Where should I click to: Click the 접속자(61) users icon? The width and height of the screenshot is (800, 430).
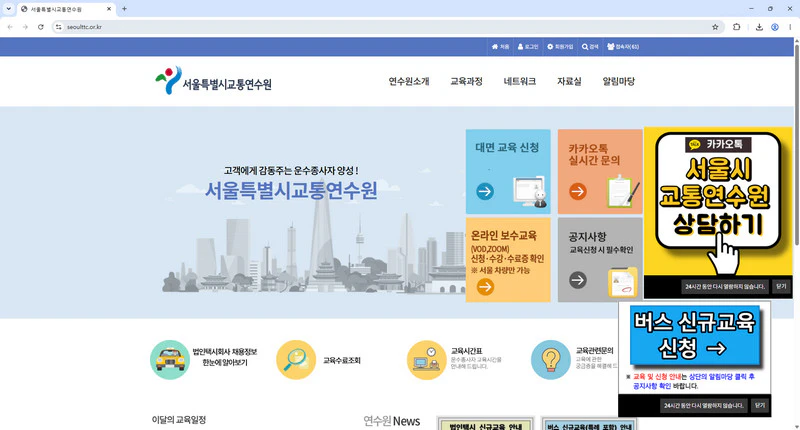(x=611, y=46)
